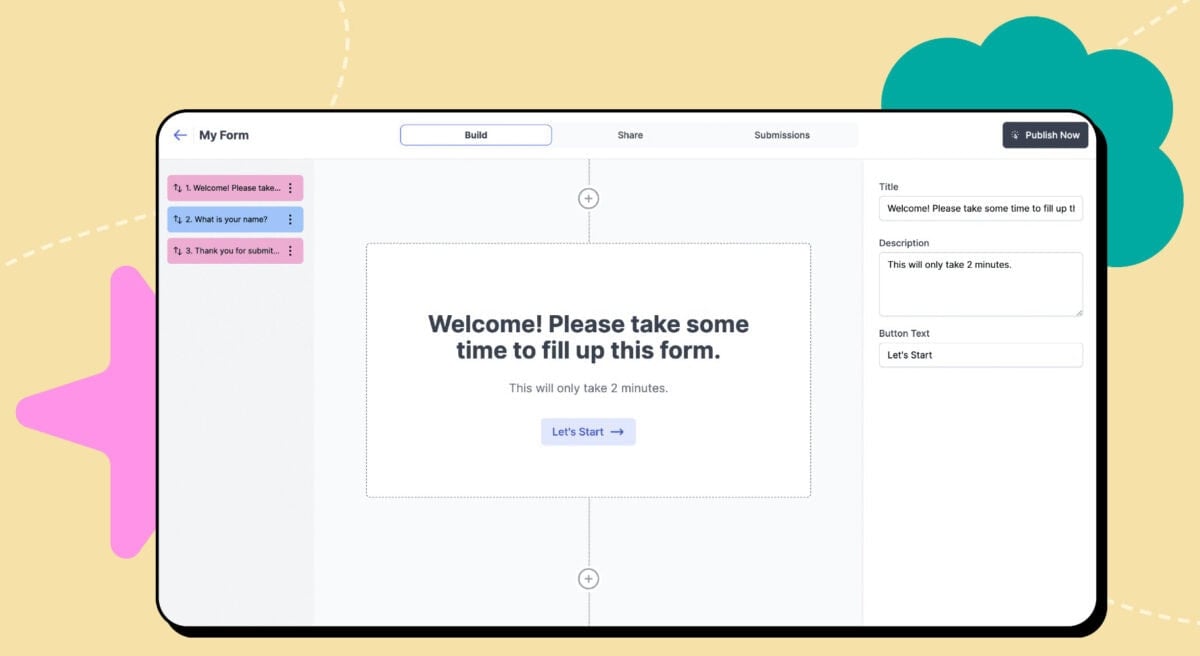Viewport: 1200px width, 656px height.
Task: Focus the Title input field
Action: click(980, 209)
